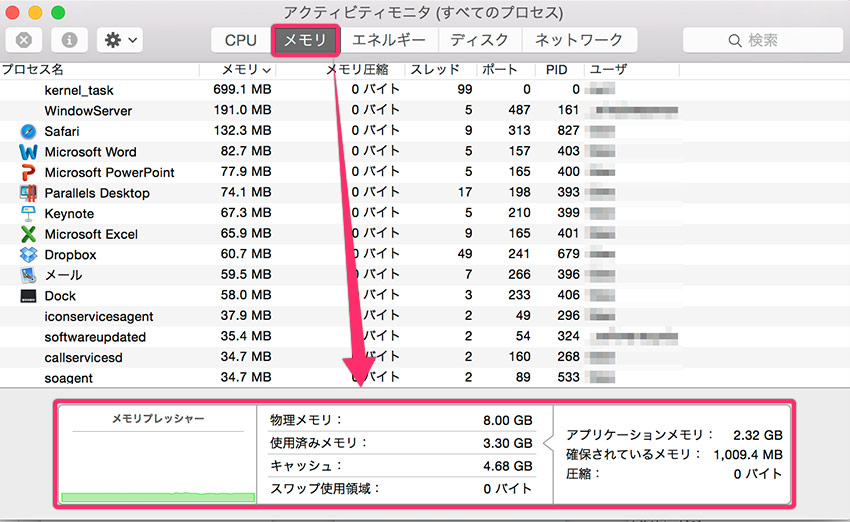Click PID 827 cell for Safari
850x522 pixels.
point(568,131)
